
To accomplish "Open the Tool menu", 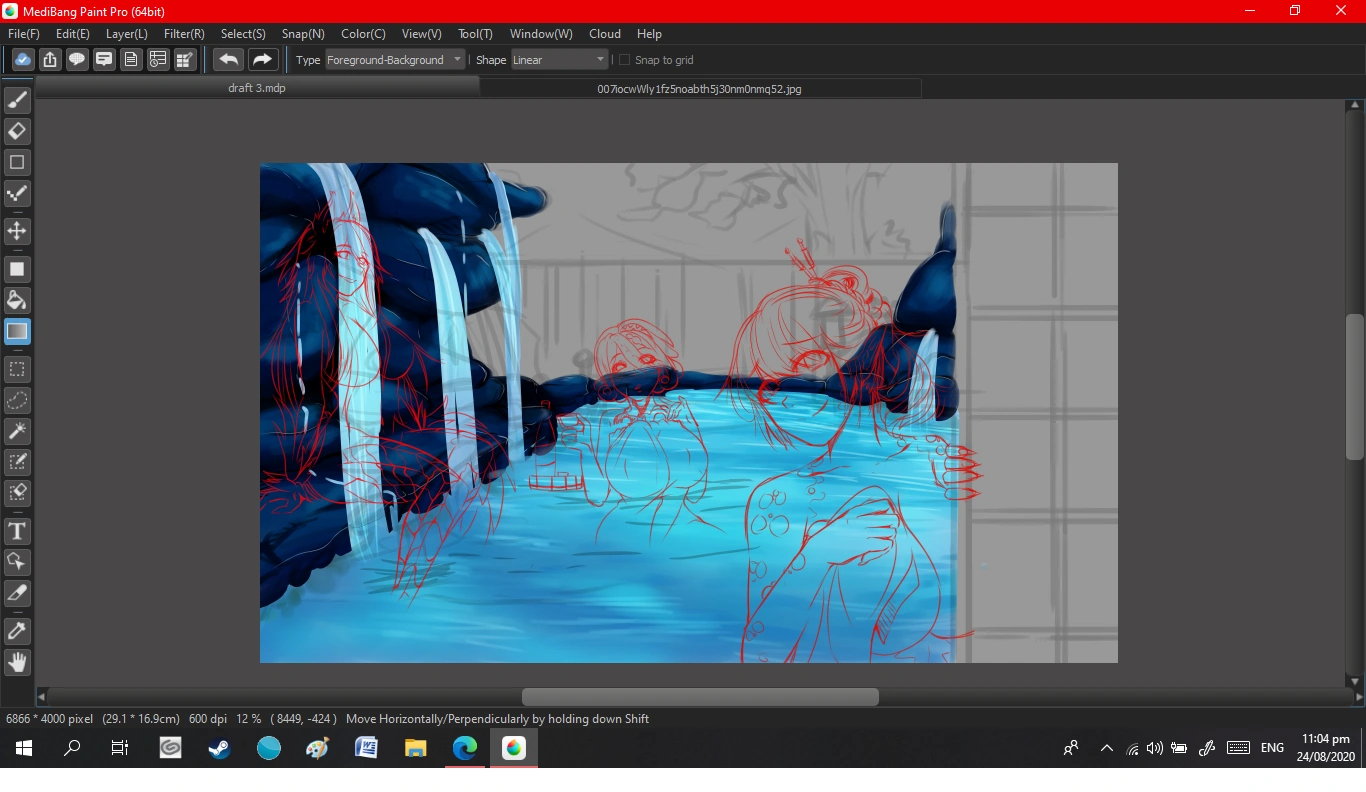I will (475, 34).
